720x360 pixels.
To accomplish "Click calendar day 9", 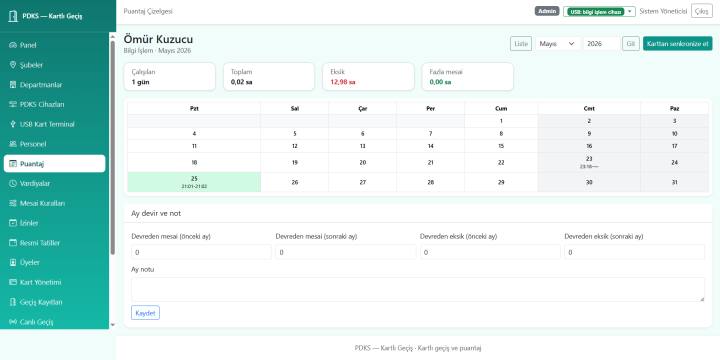I will [589, 134].
